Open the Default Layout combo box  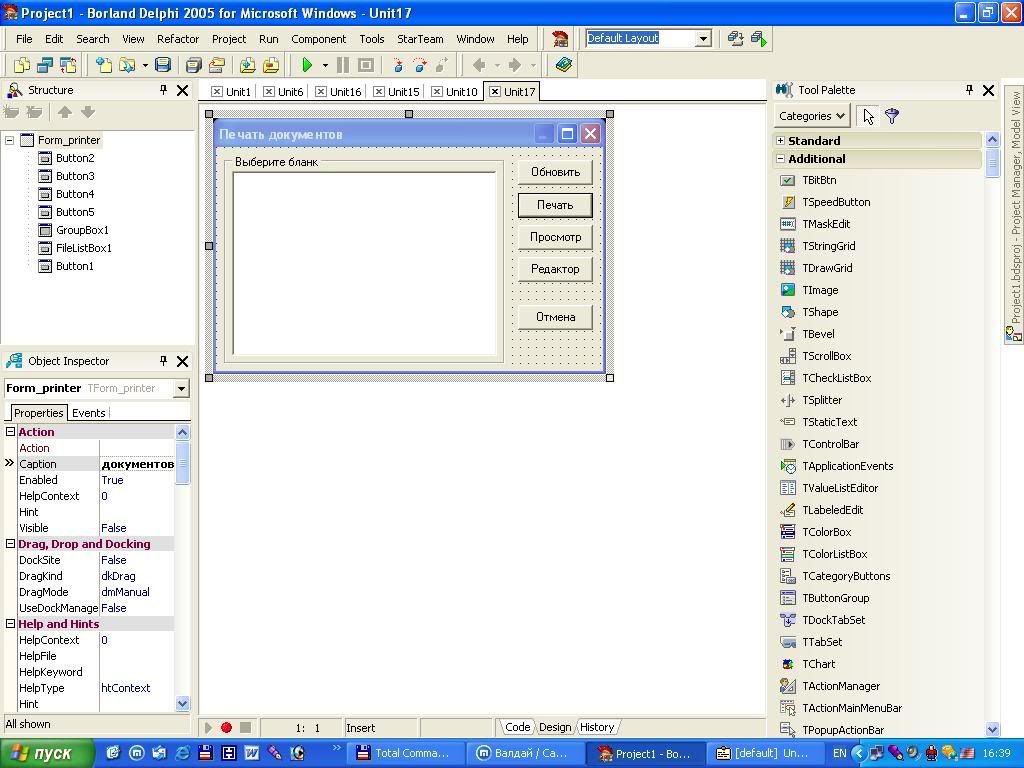pos(703,39)
